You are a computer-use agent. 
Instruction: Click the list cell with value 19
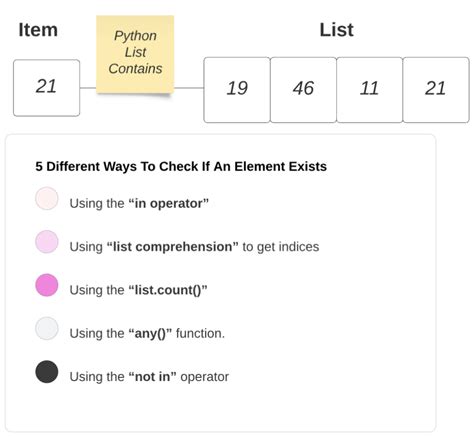click(237, 90)
